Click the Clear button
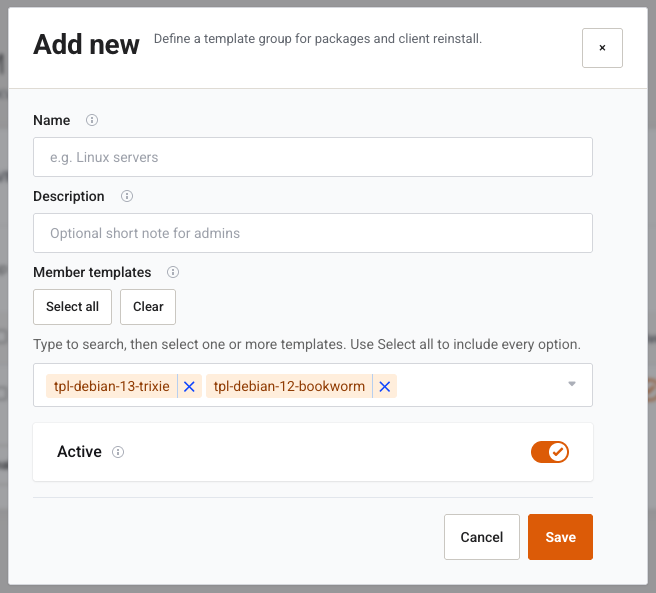656x593 pixels. [x=148, y=307]
